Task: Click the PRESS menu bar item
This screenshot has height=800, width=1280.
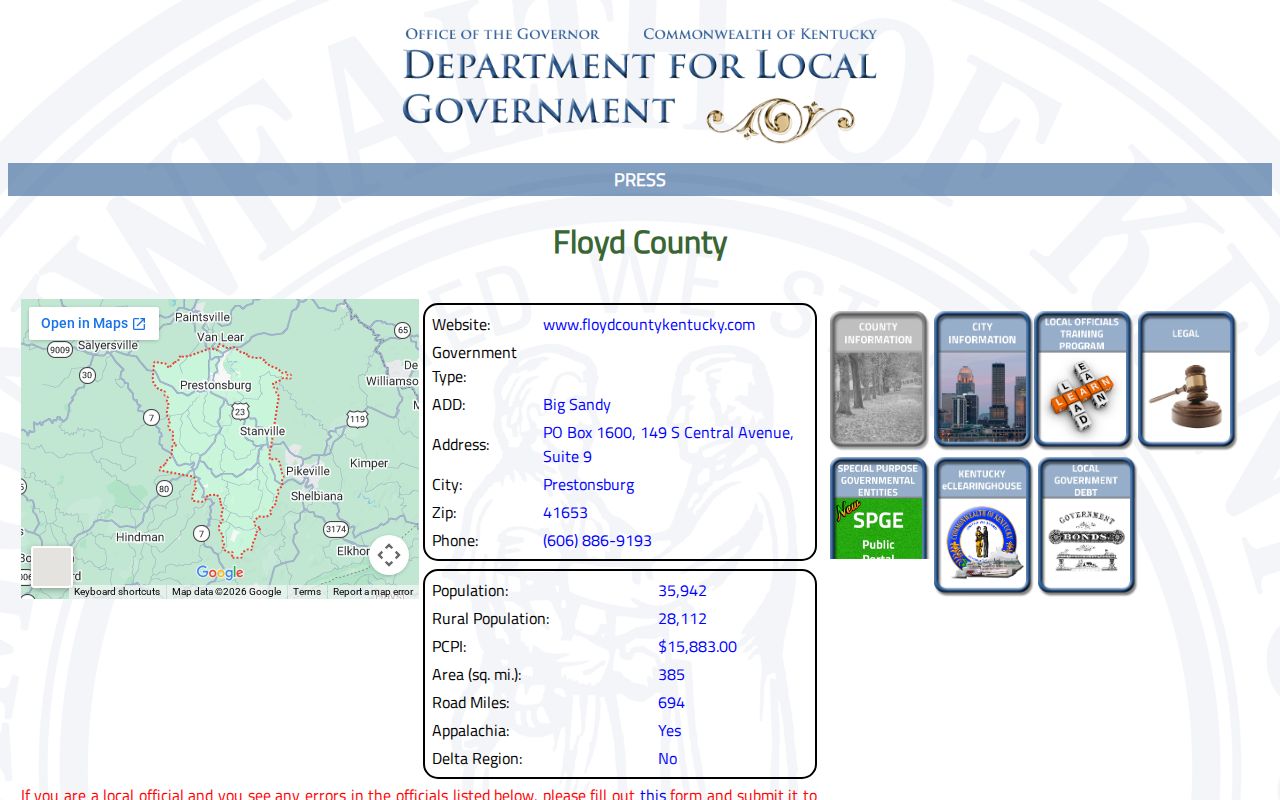Action: pyautogui.click(x=640, y=180)
